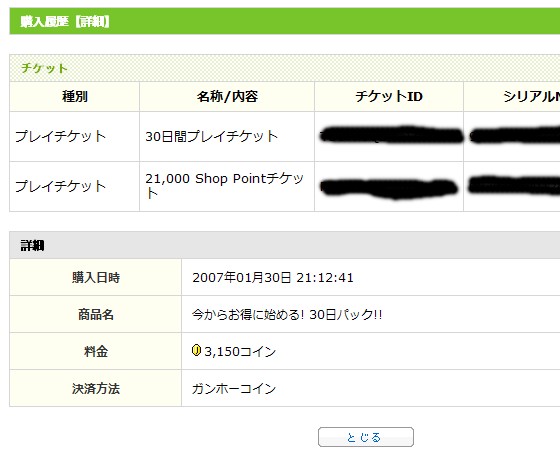Click the とじる close button
This screenshot has width=560, height=460.
point(366,437)
